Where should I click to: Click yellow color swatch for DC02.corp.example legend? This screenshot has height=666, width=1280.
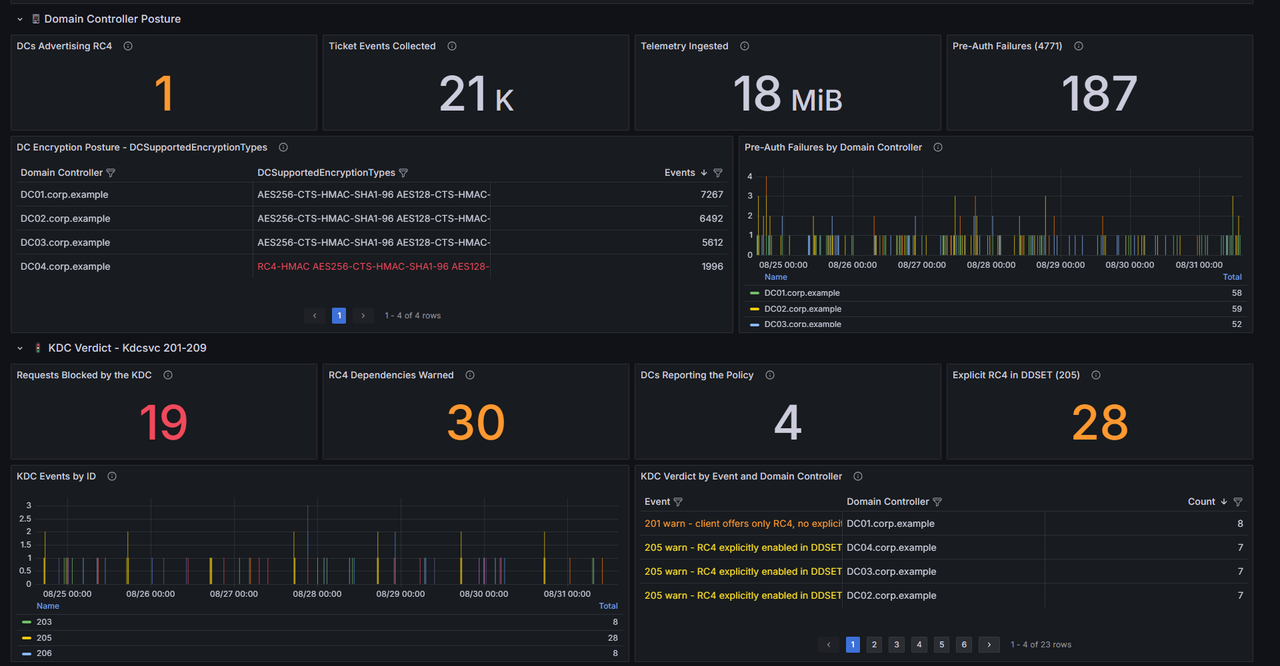(754, 309)
